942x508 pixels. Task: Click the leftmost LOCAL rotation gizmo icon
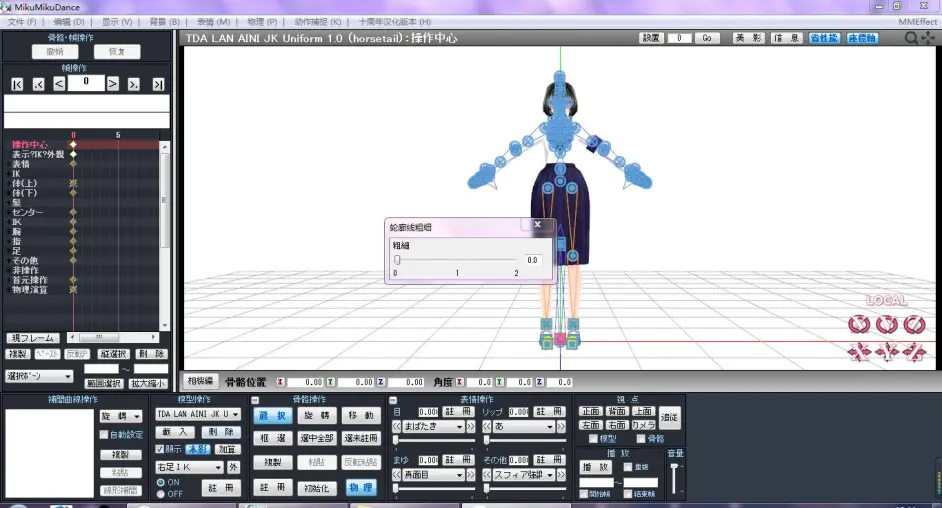(x=859, y=324)
